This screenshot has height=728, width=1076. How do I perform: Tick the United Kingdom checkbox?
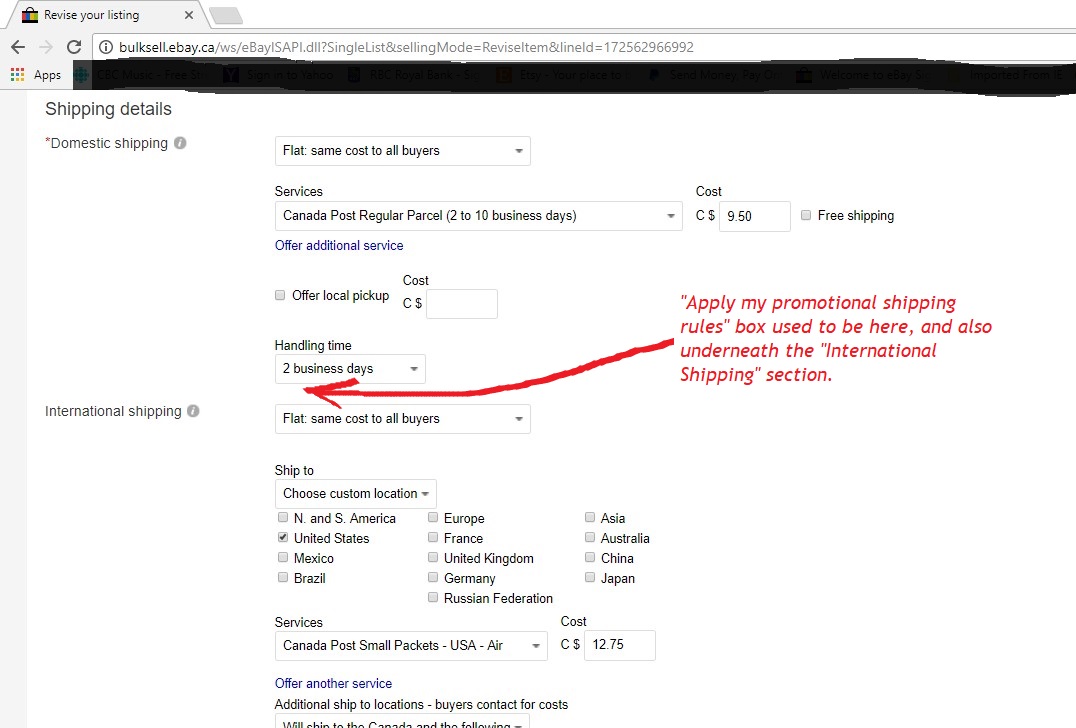click(433, 558)
